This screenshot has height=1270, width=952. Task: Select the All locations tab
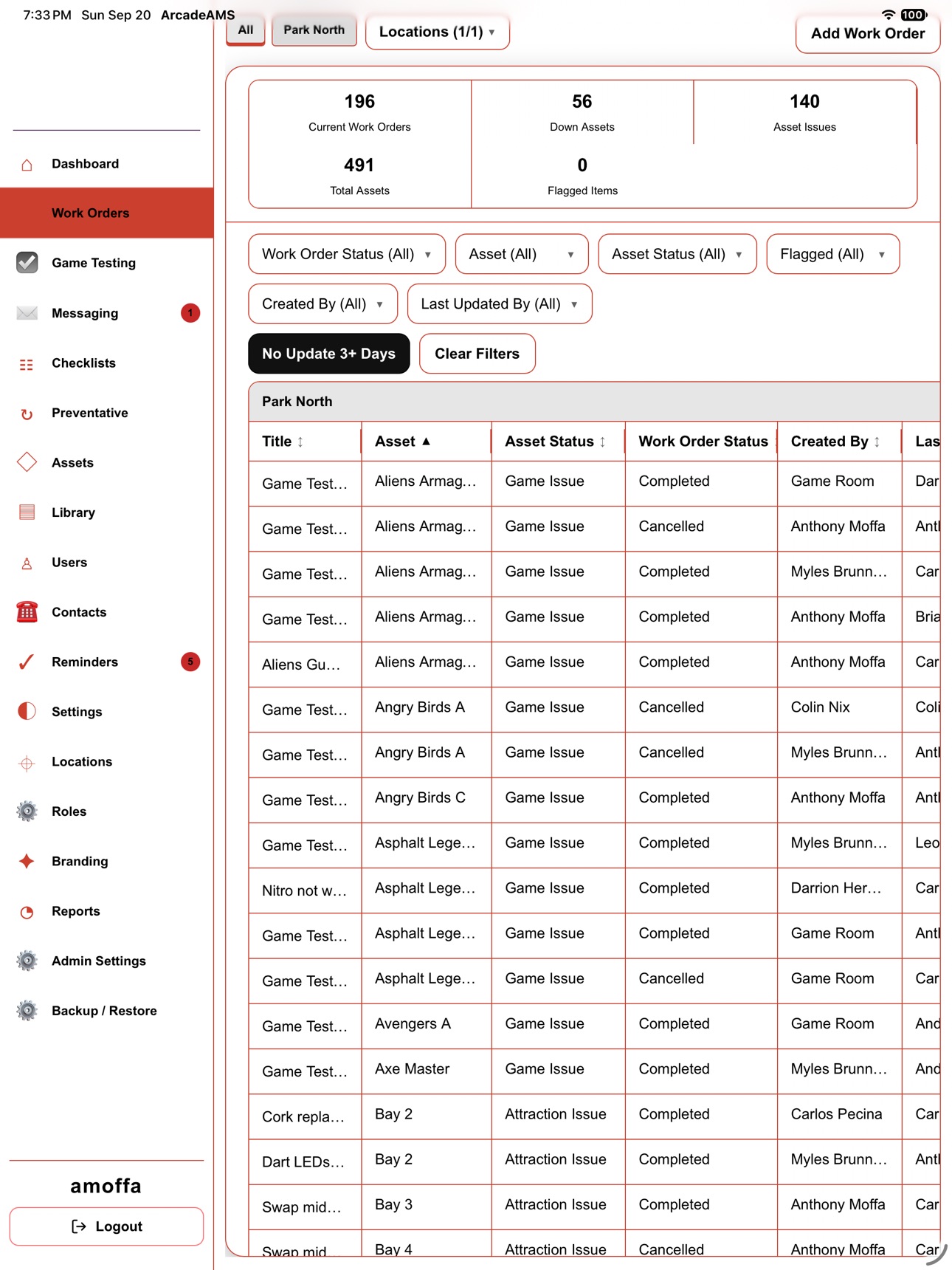pyautogui.click(x=246, y=30)
